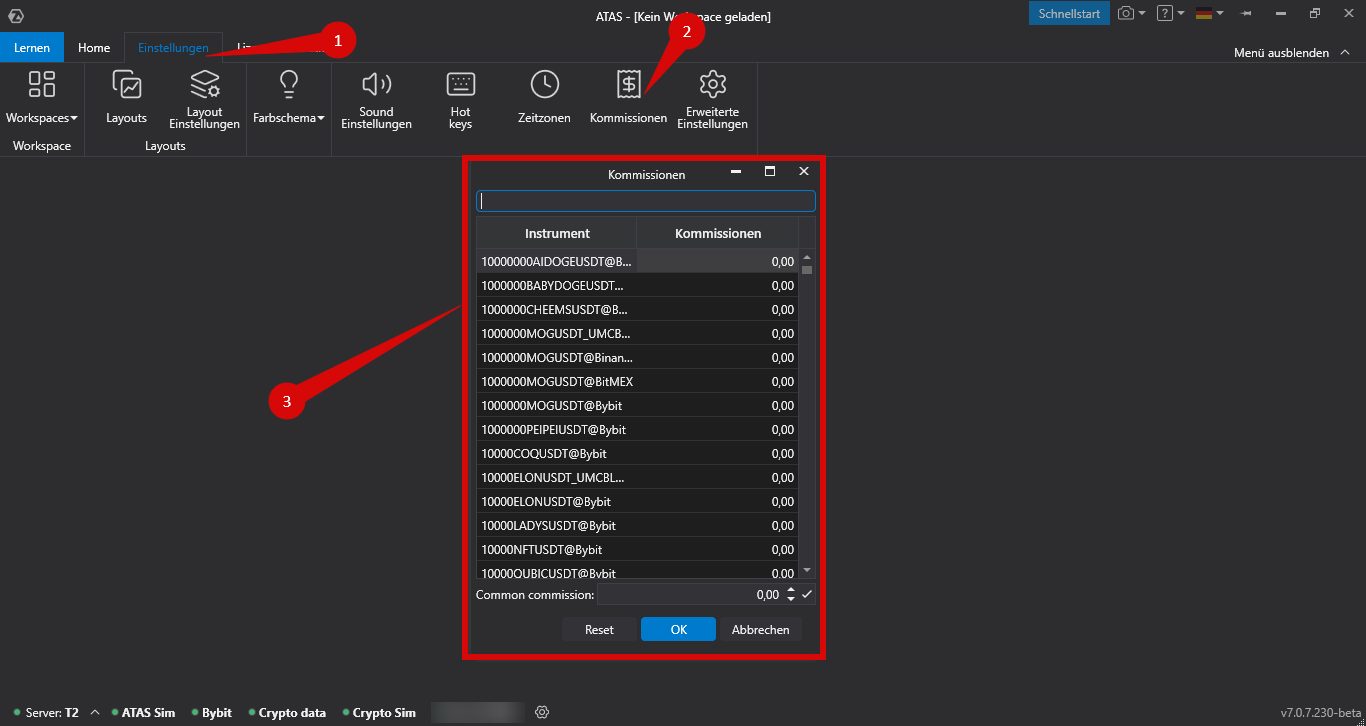Select the 1000000MOGUSDT_UMCB row
Viewport: 1366px width, 726px height.
pyautogui.click(x=637, y=333)
